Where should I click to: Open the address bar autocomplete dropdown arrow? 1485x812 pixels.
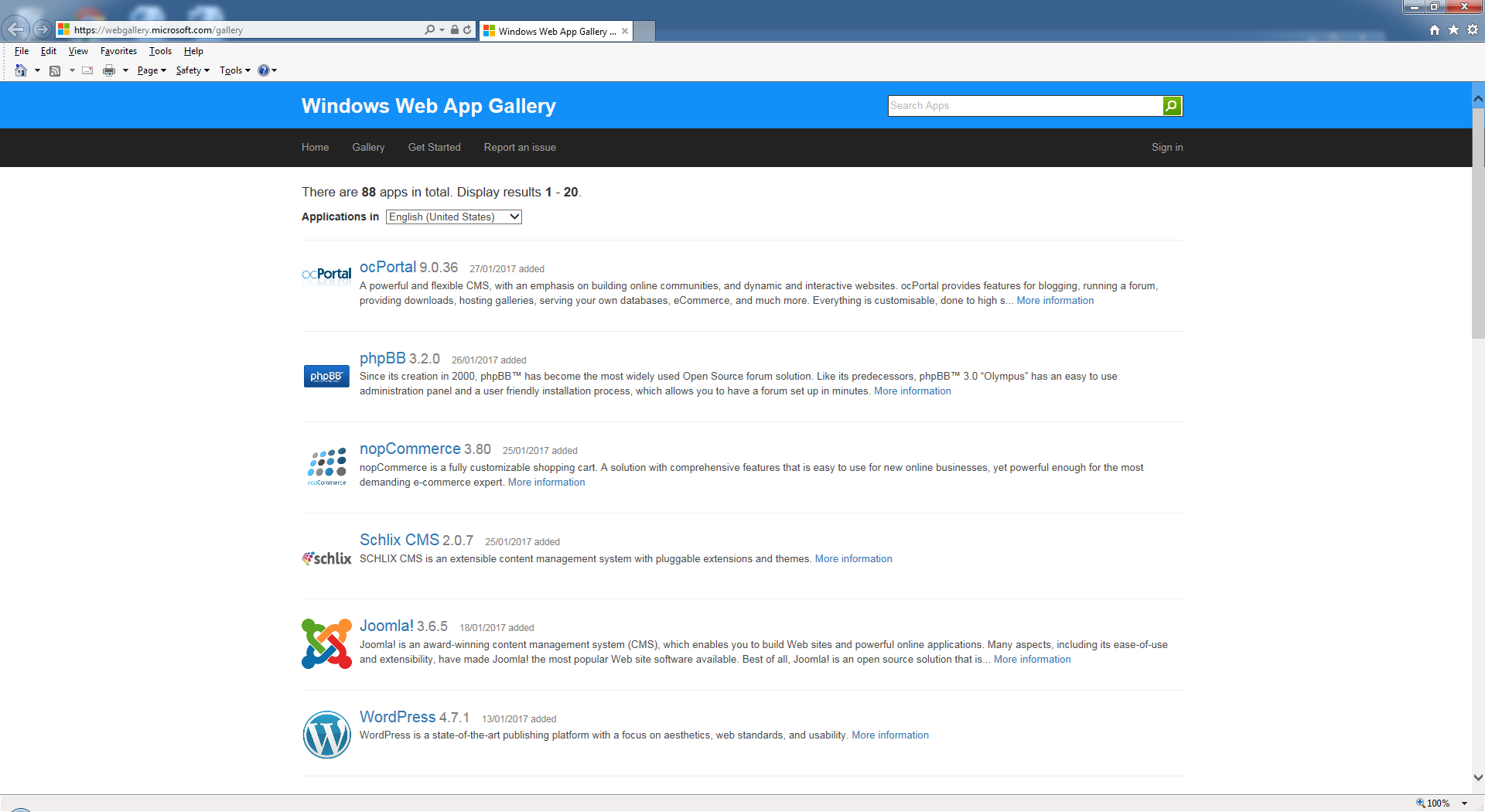[442, 30]
